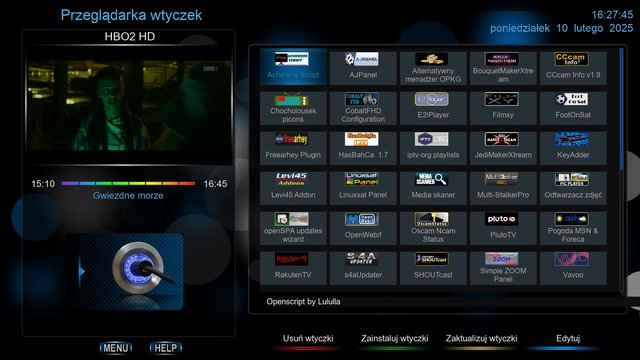The width and height of the screenshot is (640, 360).
Task: Click the HELP button
Action: tap(166, 348)
